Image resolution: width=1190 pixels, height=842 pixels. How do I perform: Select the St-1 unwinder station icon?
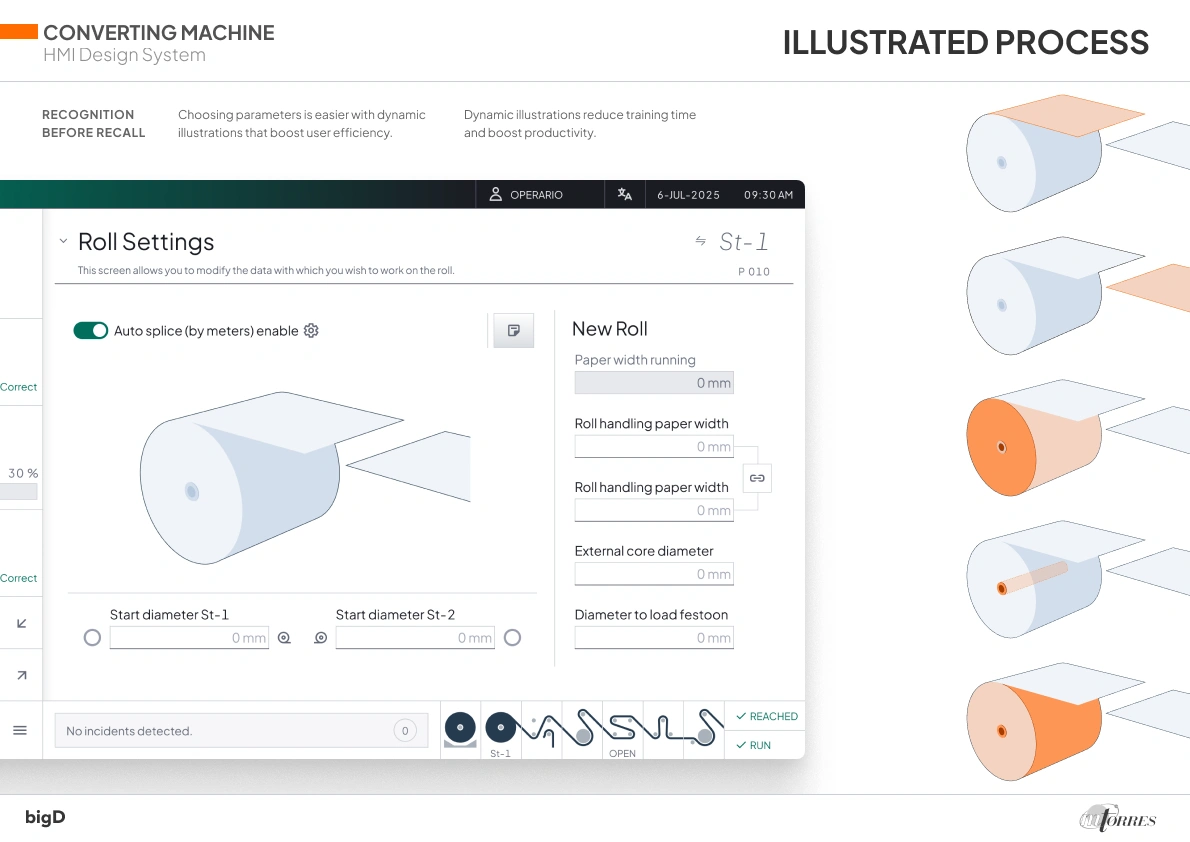(x=500, y=731)
